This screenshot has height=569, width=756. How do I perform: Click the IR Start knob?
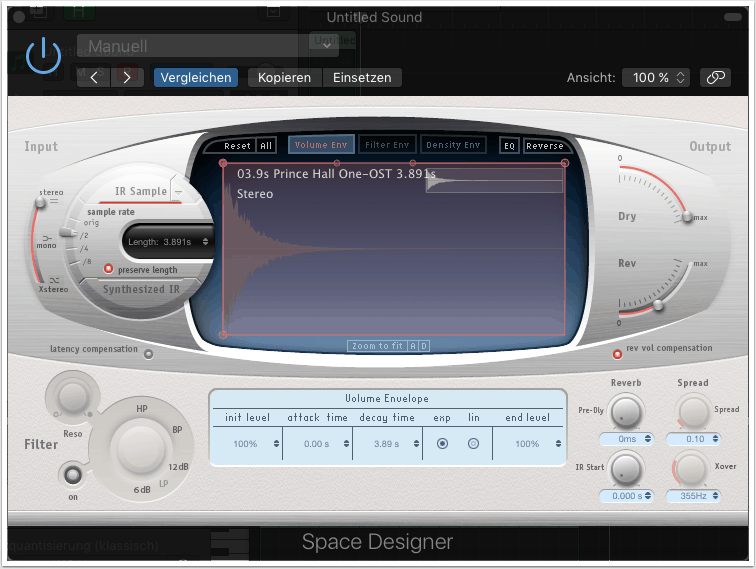pos(625,468)
